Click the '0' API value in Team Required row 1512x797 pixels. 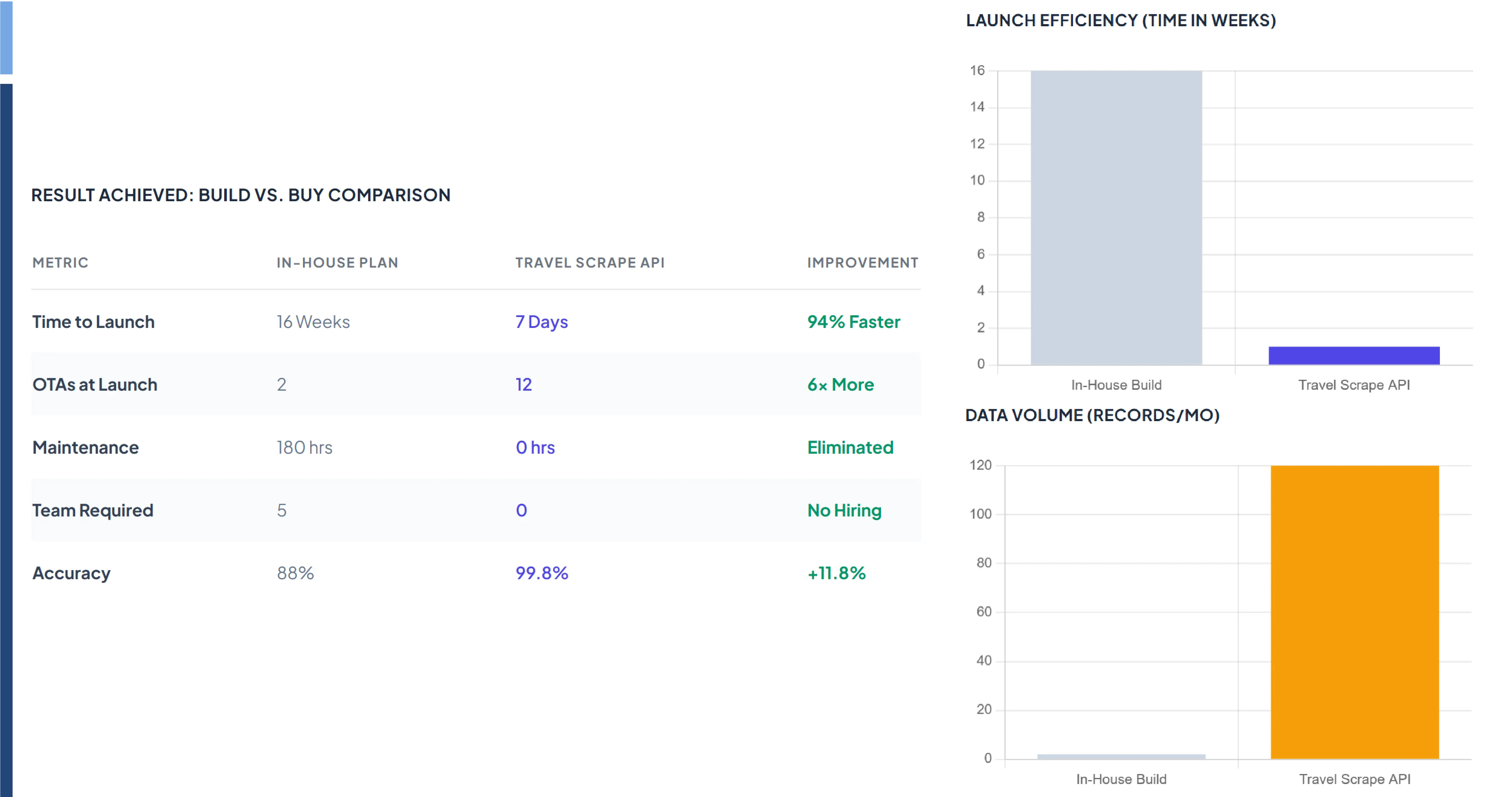pyautogui.click(x=521, y=510)
